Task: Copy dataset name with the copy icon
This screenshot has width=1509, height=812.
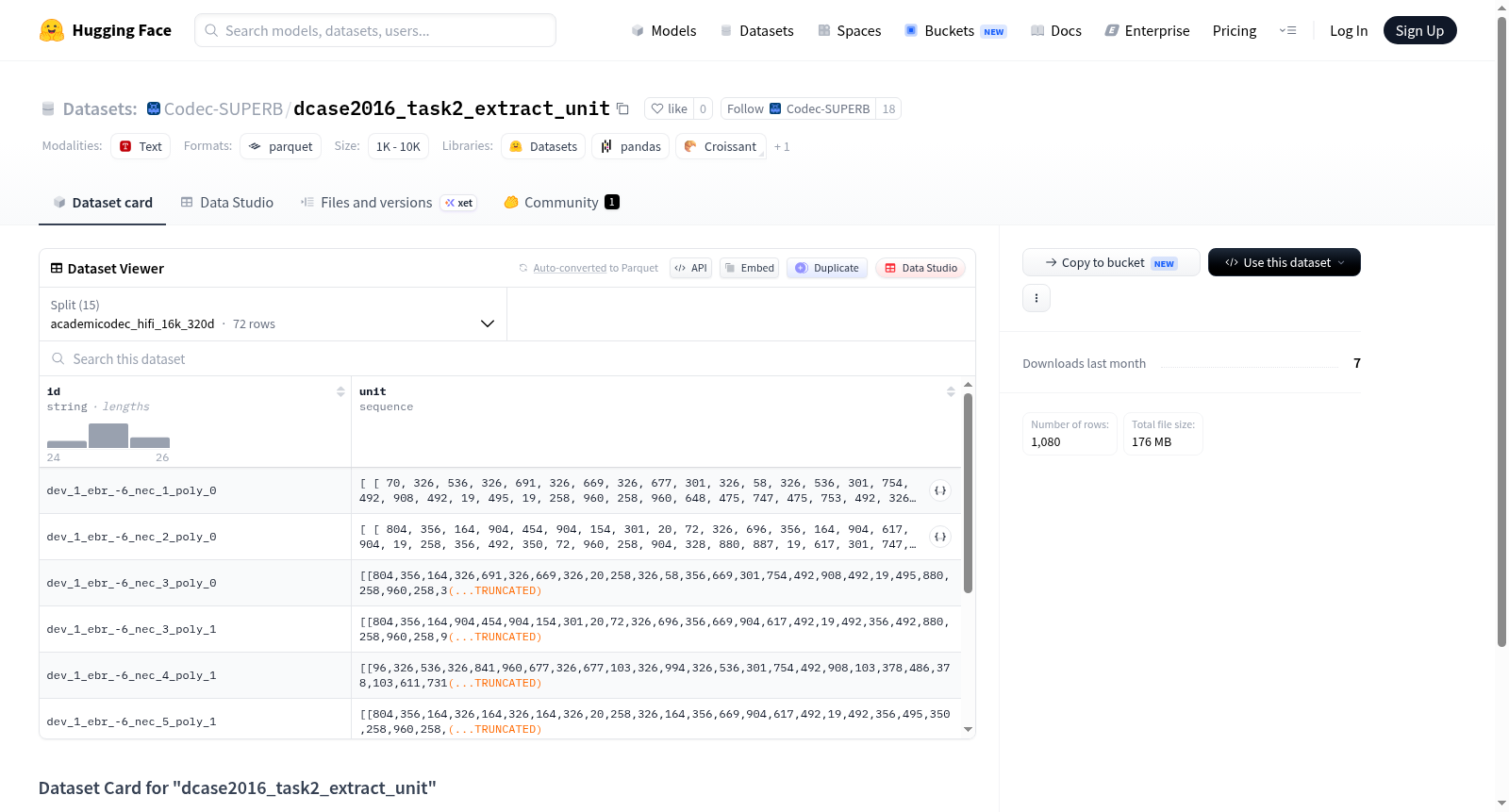Action: click(622, 108)
